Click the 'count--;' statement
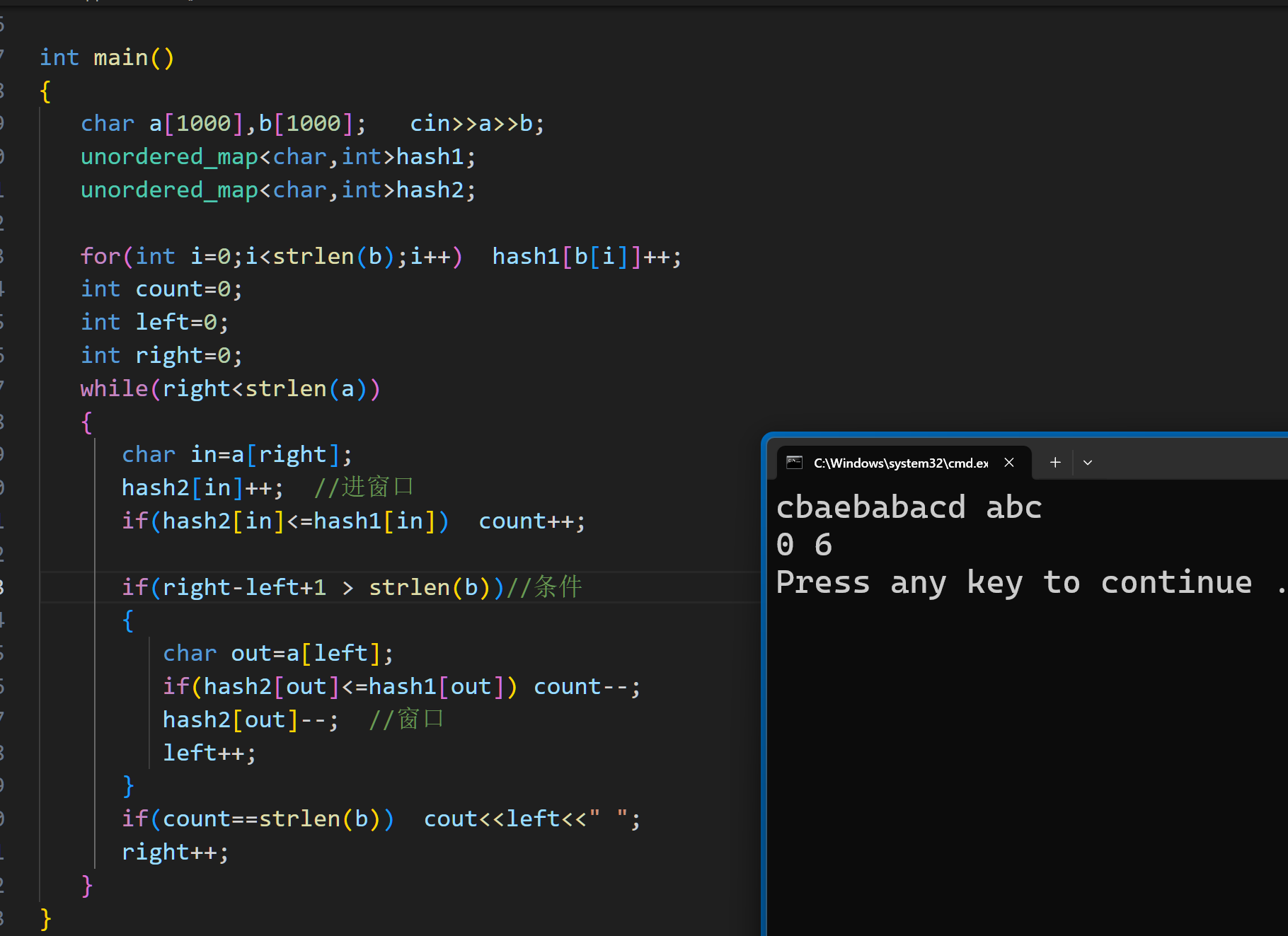Viewport: 1288px width, 936px height. [587, 687]
